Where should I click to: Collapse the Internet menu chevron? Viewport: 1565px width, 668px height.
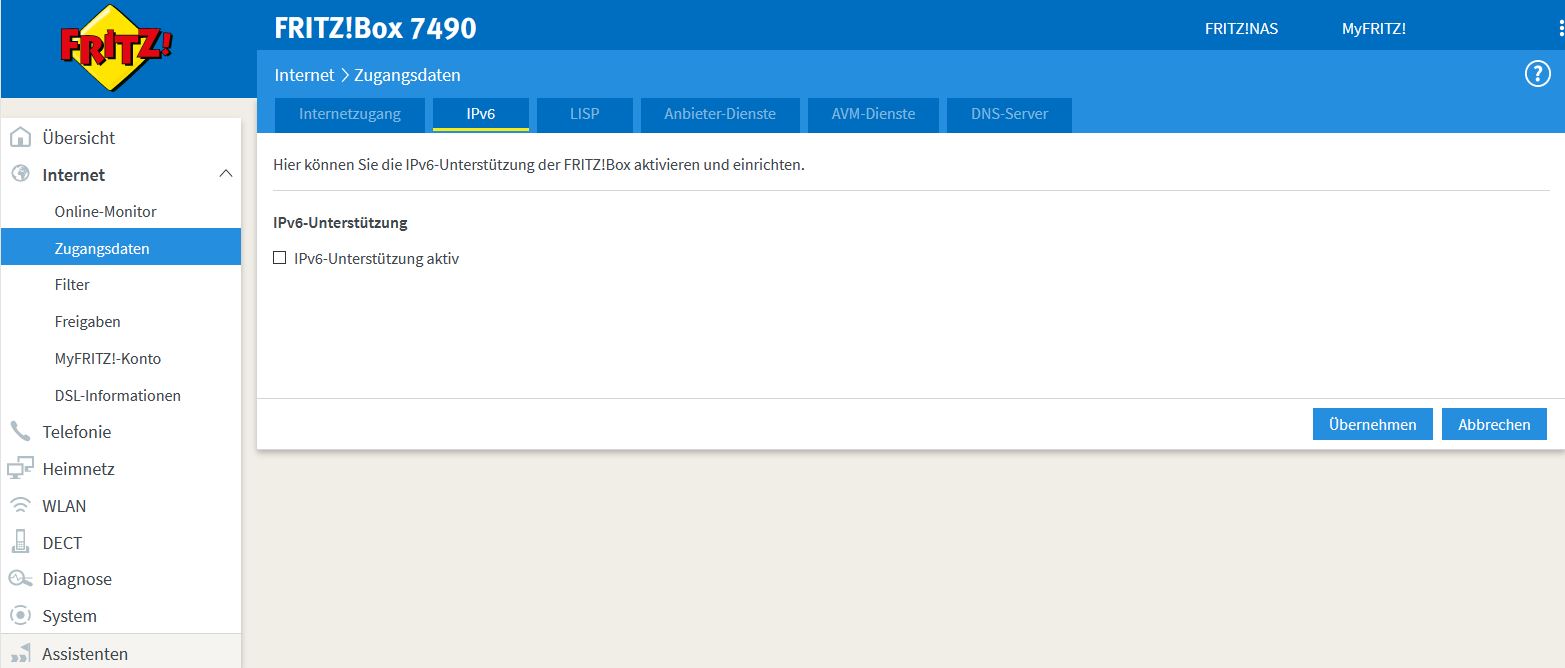225,174
